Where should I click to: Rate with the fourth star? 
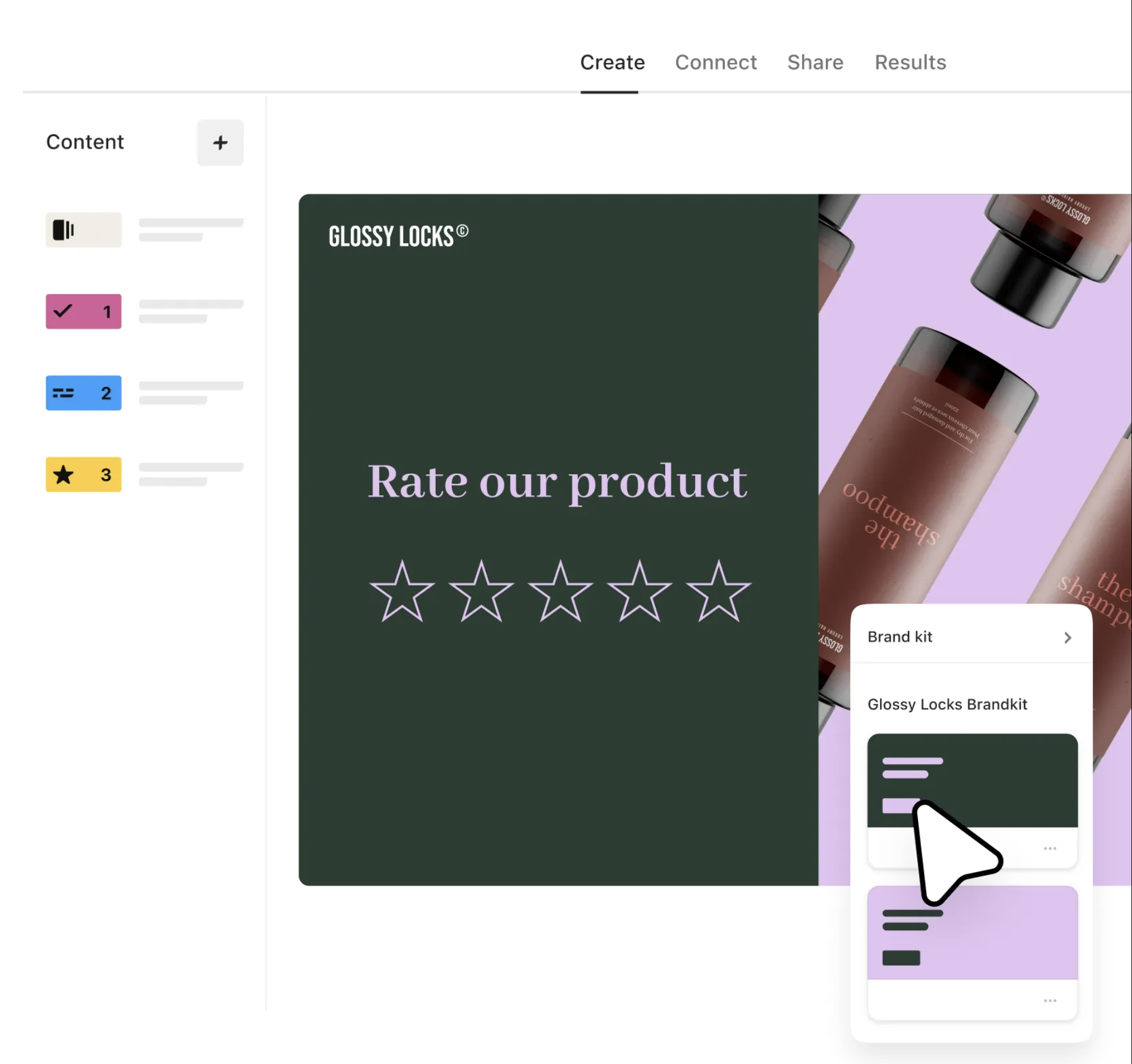click(x=639, y=592)
